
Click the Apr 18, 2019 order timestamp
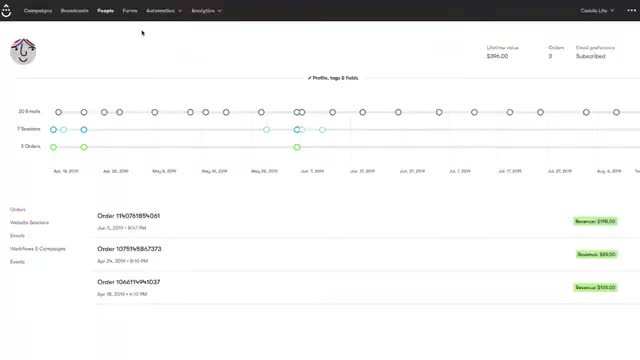click(122, 294)
